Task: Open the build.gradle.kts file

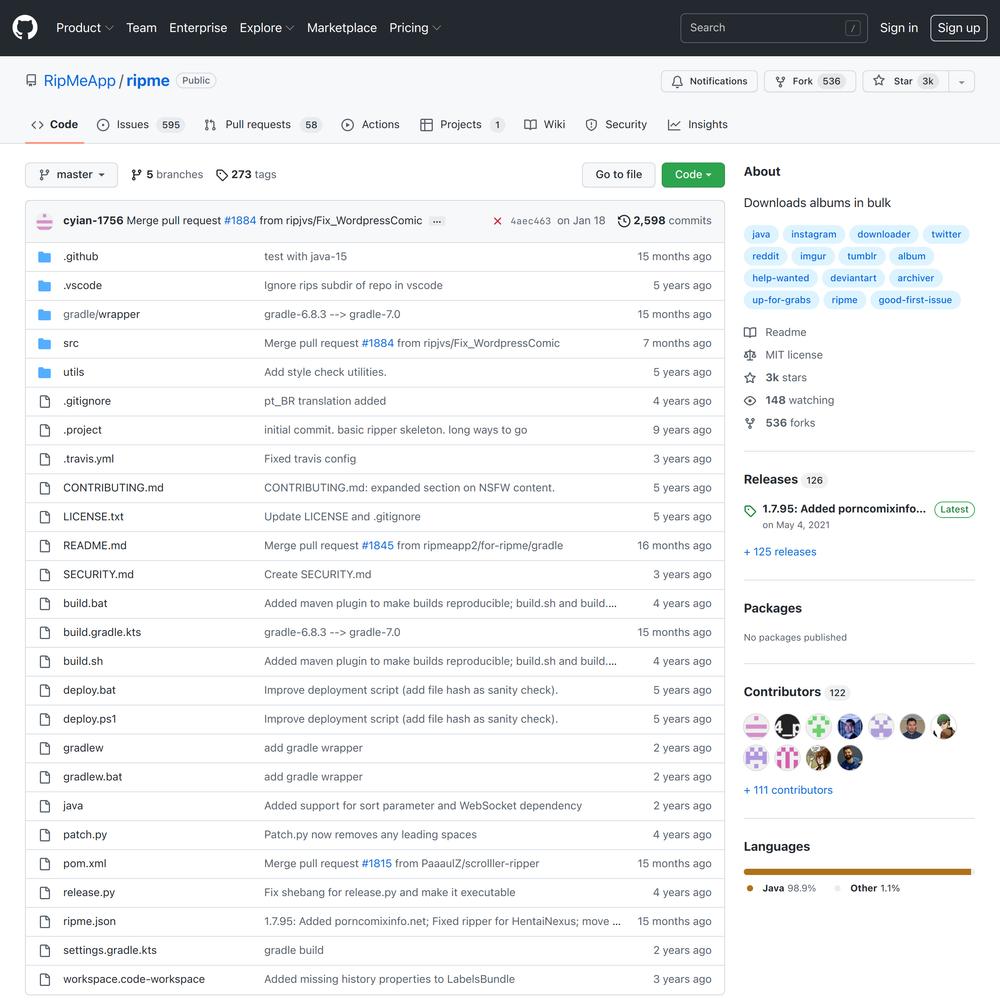Action: coord(102,633)
